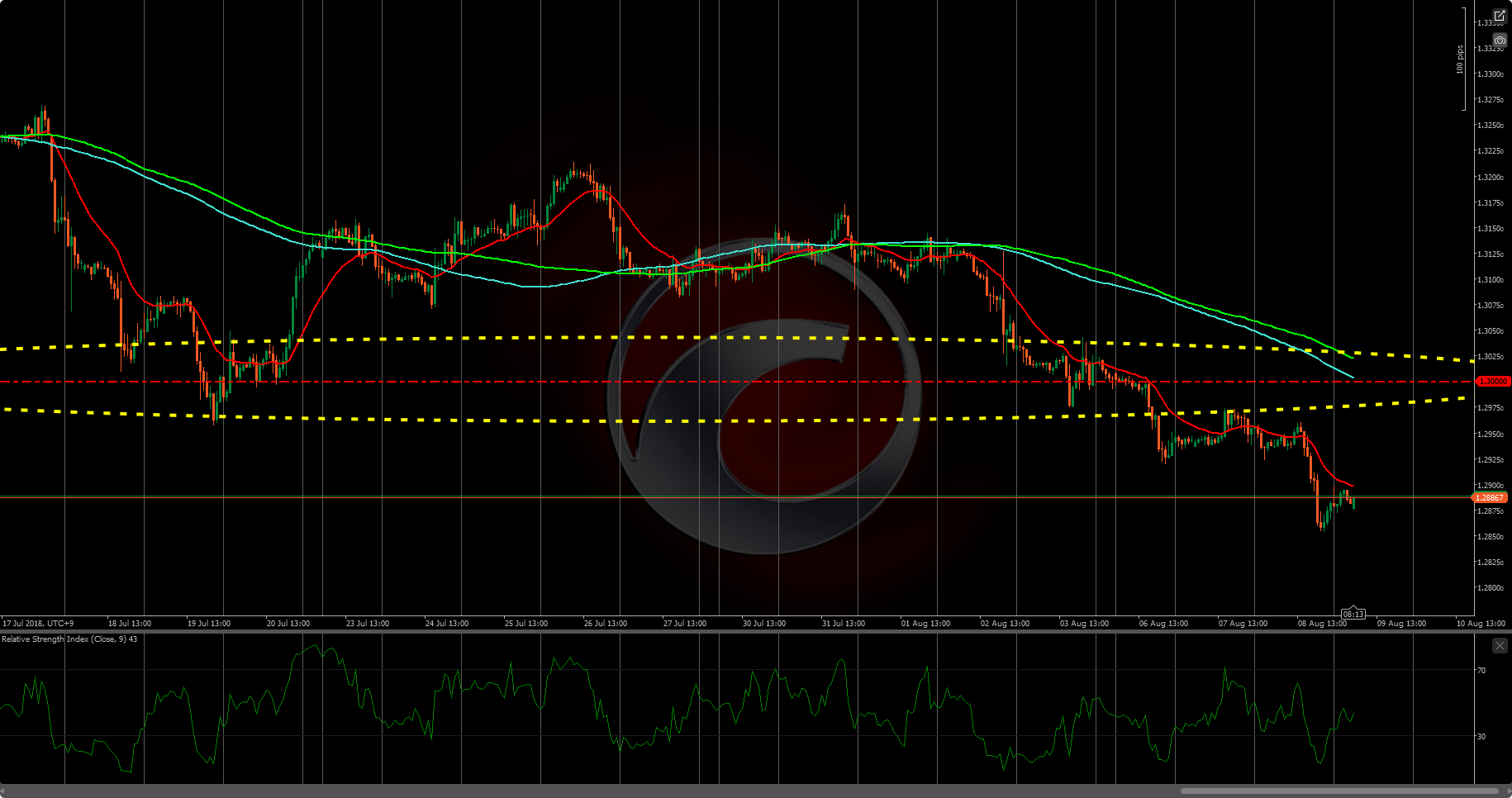This screenshot has height=798, width=1512.
Task: Click the 07 Aug 13:00 date label
Action: pos(1243,624)
